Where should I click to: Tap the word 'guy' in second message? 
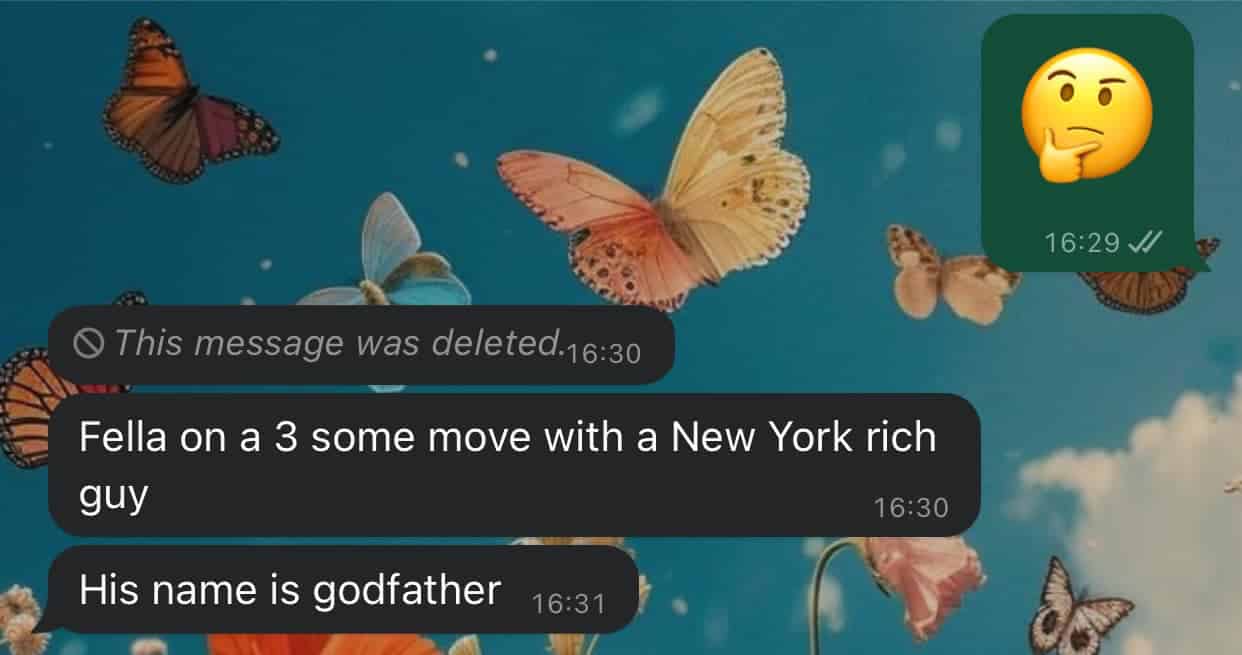pyautogui.click(x=113, y=496)
